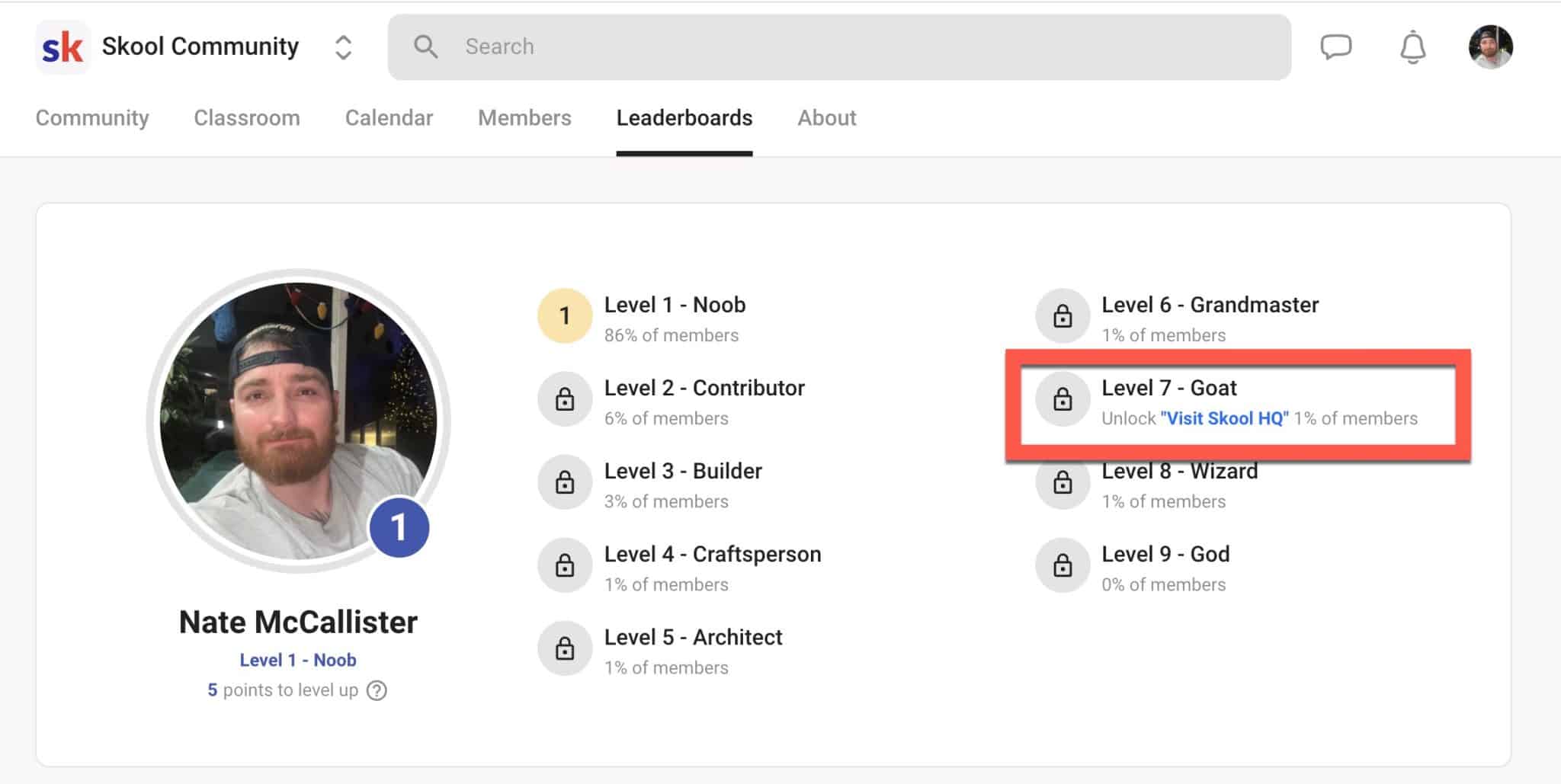Screen dimensions: 1561x784
Task: Click the Level 5 Architect lock icon
Action: pyautogui.click(x=565, y=648)
